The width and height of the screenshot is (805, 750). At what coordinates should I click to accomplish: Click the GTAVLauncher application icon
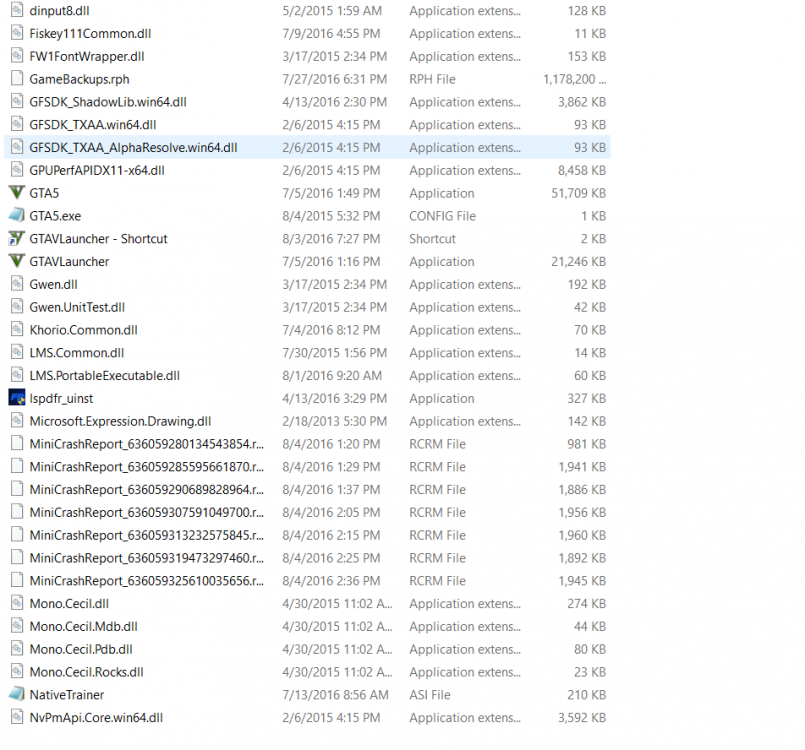[x=17, y=261]
